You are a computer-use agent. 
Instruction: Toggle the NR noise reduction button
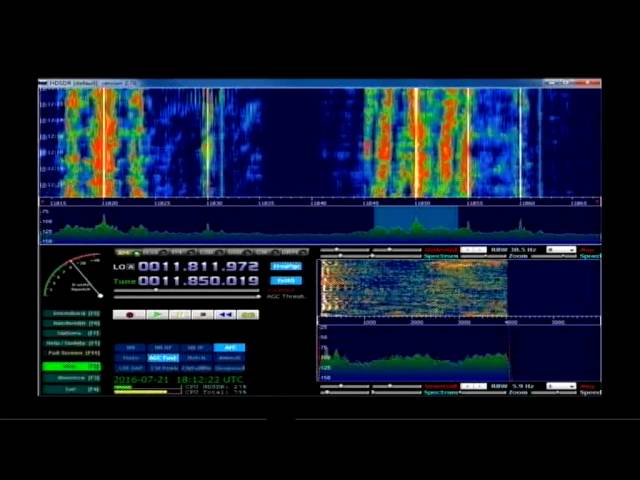130,348
